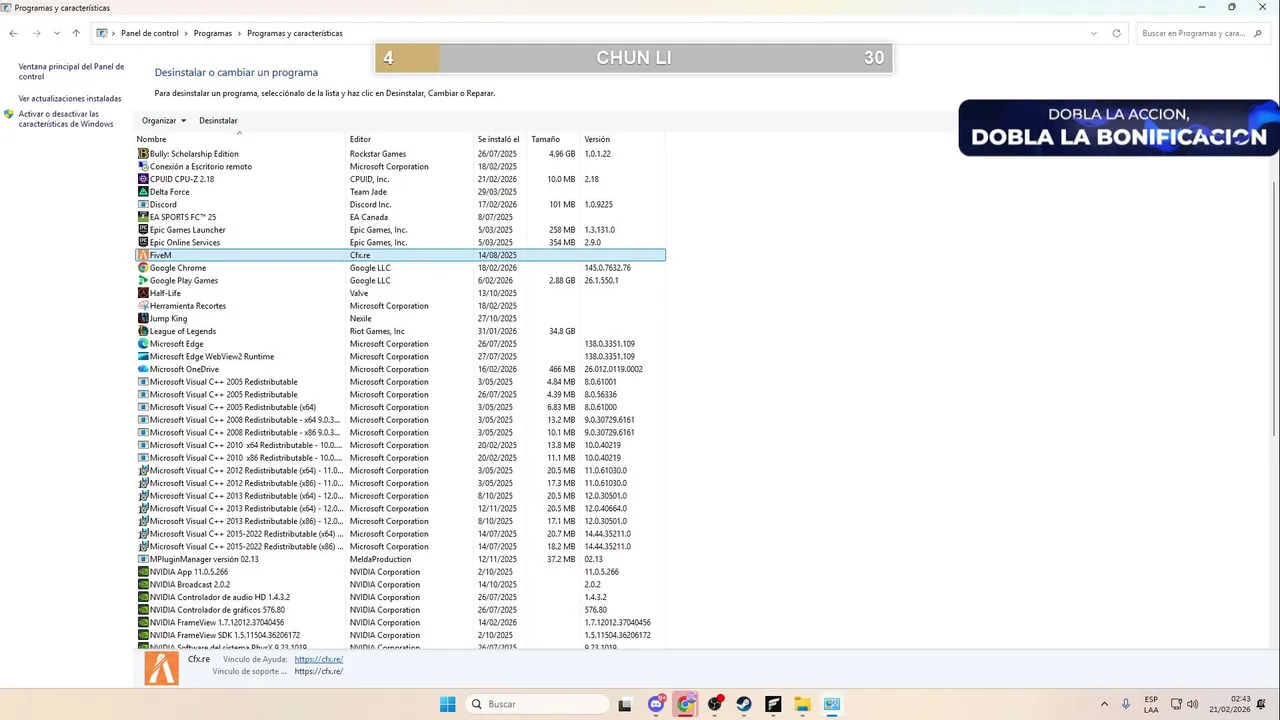Select the Programas breadcrumb
The image size is (1280, 720).
(x=213, y=33)
